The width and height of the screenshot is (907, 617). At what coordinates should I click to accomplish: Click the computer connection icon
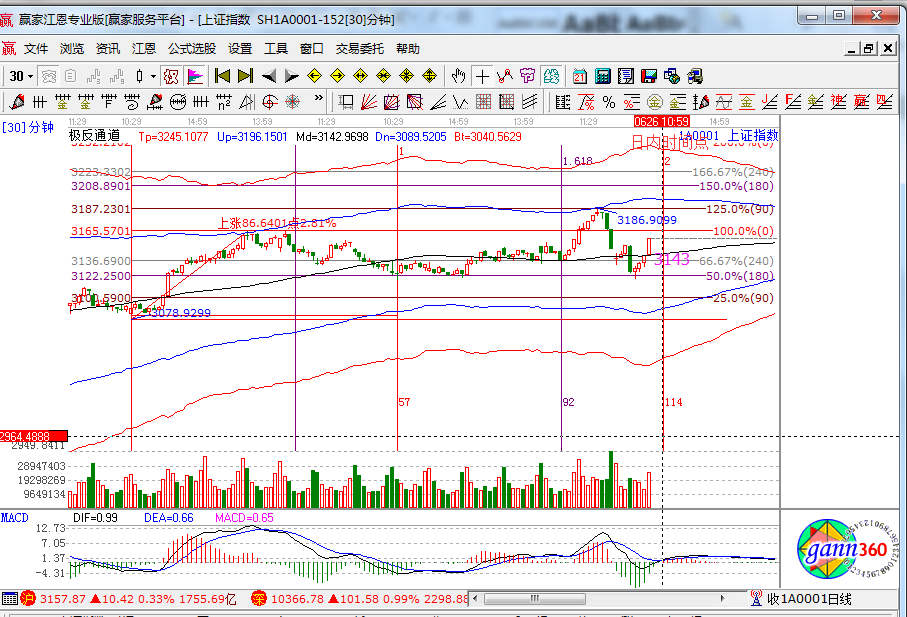[x=695, y=76]
